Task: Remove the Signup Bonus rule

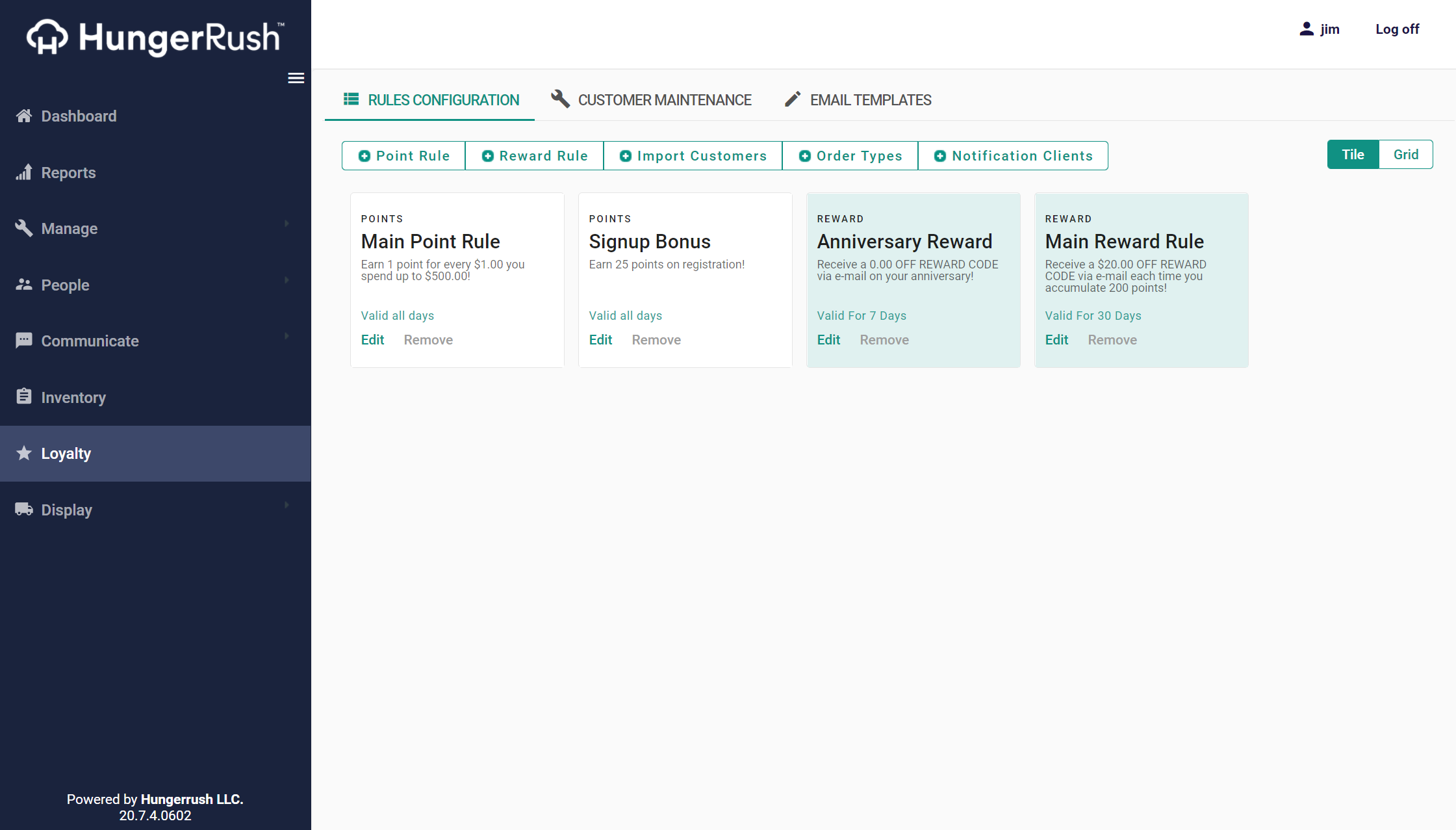Action: 656,340
